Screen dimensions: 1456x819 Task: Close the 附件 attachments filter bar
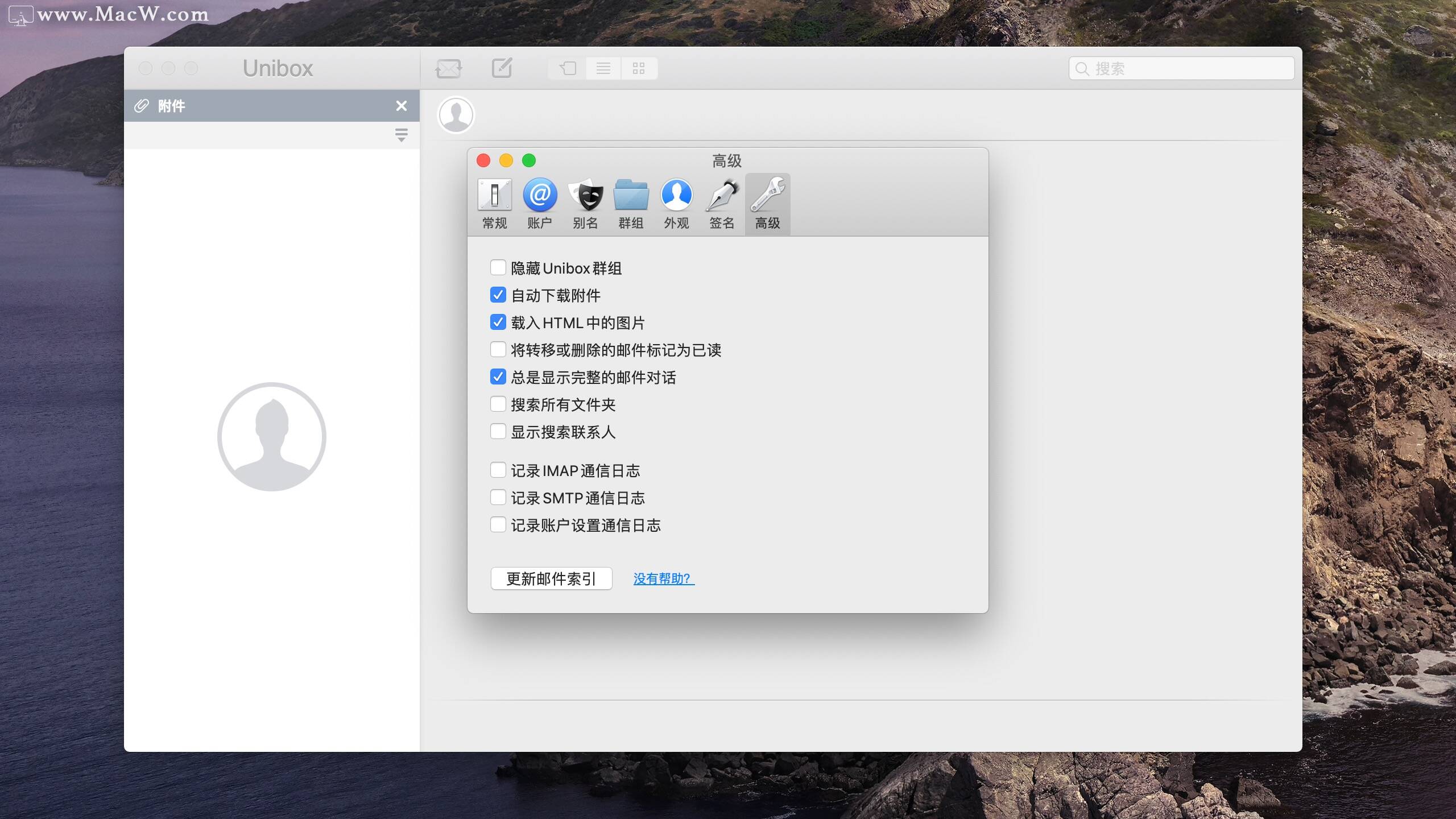coord(402,106)
